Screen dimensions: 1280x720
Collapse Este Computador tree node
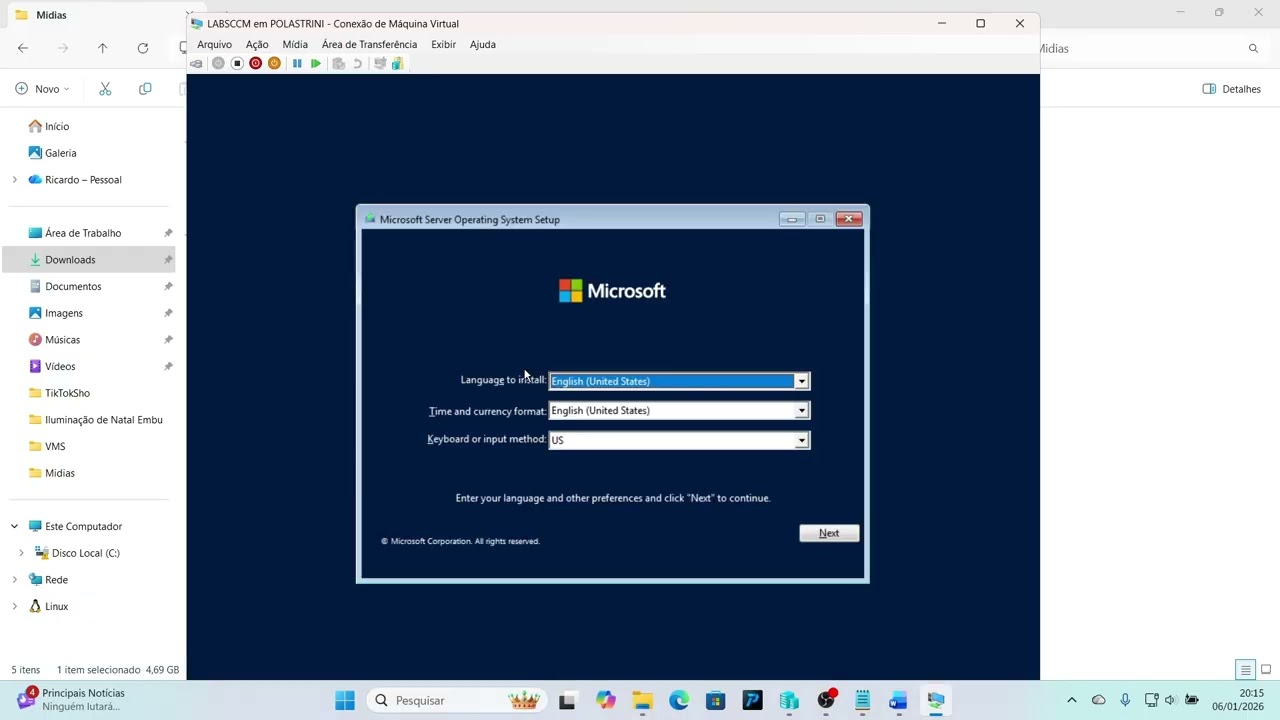14,526
